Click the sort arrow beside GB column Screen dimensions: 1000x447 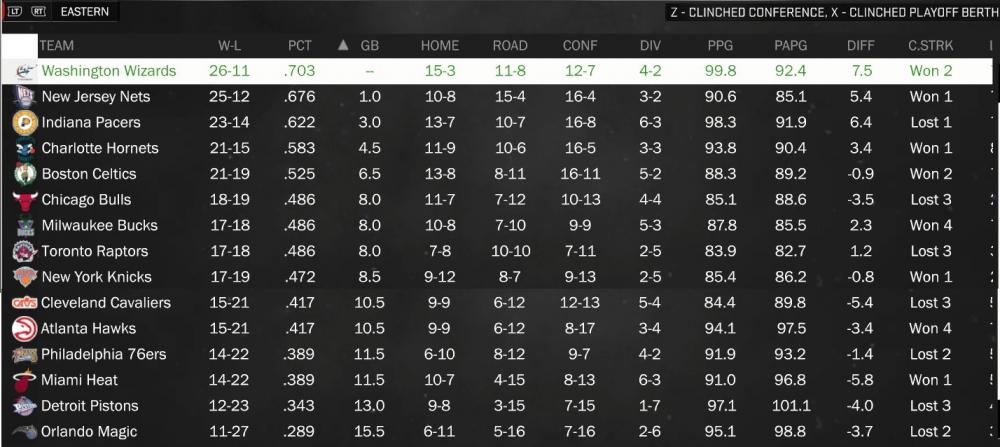pos(343,45)
